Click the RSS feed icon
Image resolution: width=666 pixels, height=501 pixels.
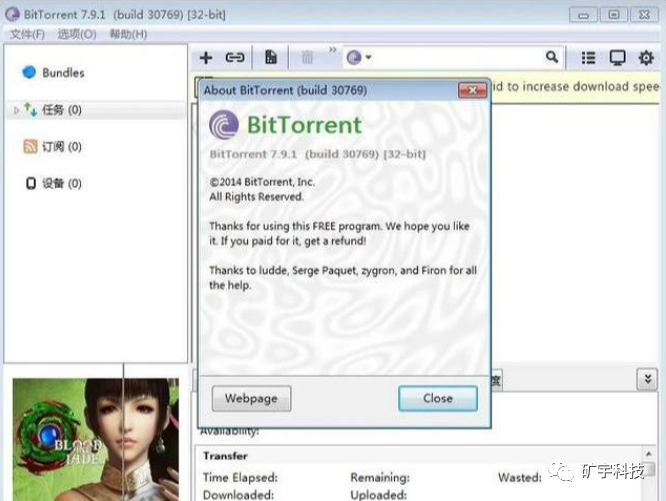(x=30, y=146)
